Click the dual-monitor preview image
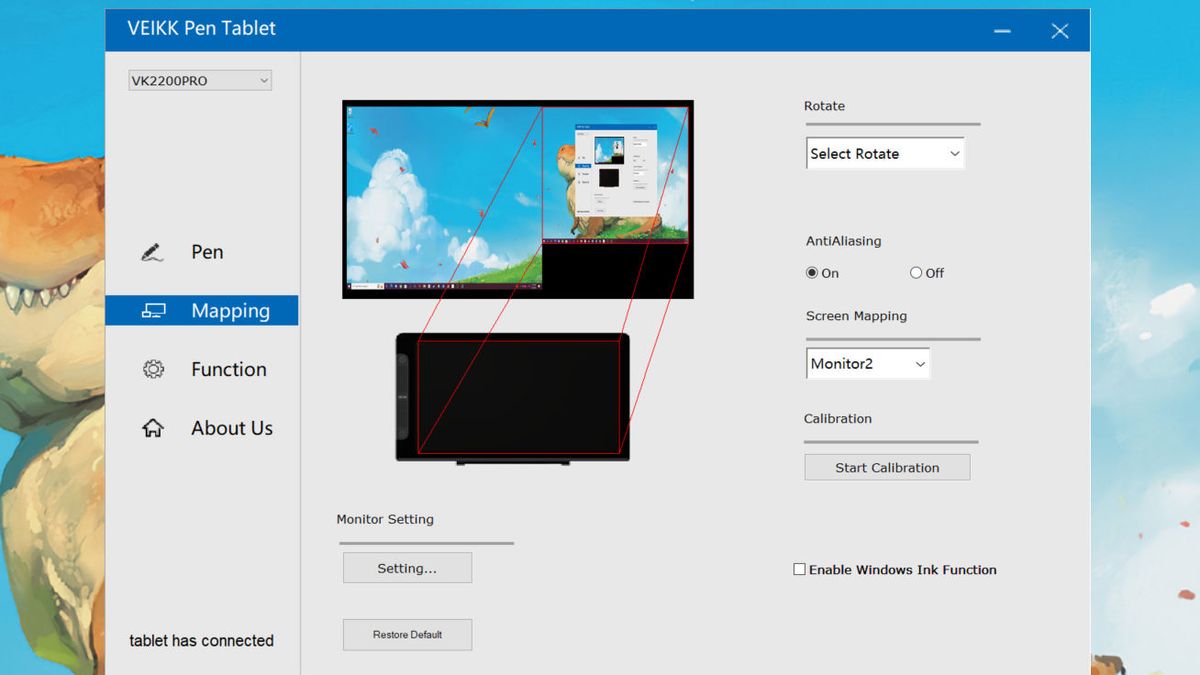Screen dimensions: 1200x675 (518, 198)
